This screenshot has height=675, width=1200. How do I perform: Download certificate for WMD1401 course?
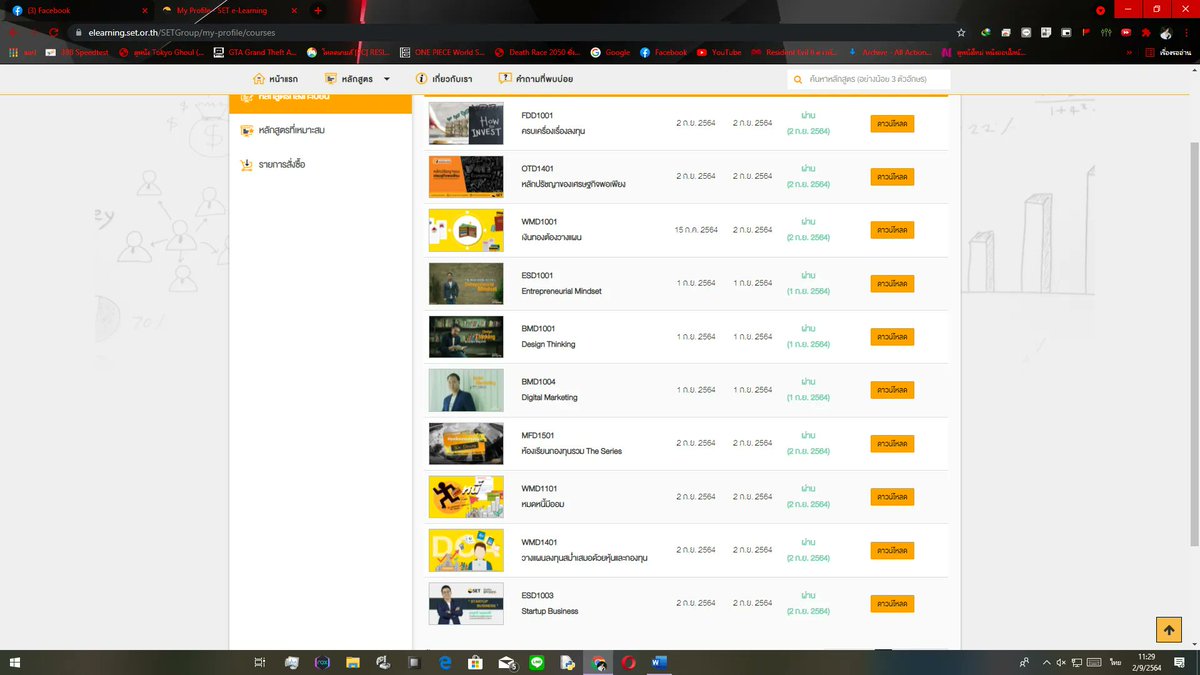point(892,550)
